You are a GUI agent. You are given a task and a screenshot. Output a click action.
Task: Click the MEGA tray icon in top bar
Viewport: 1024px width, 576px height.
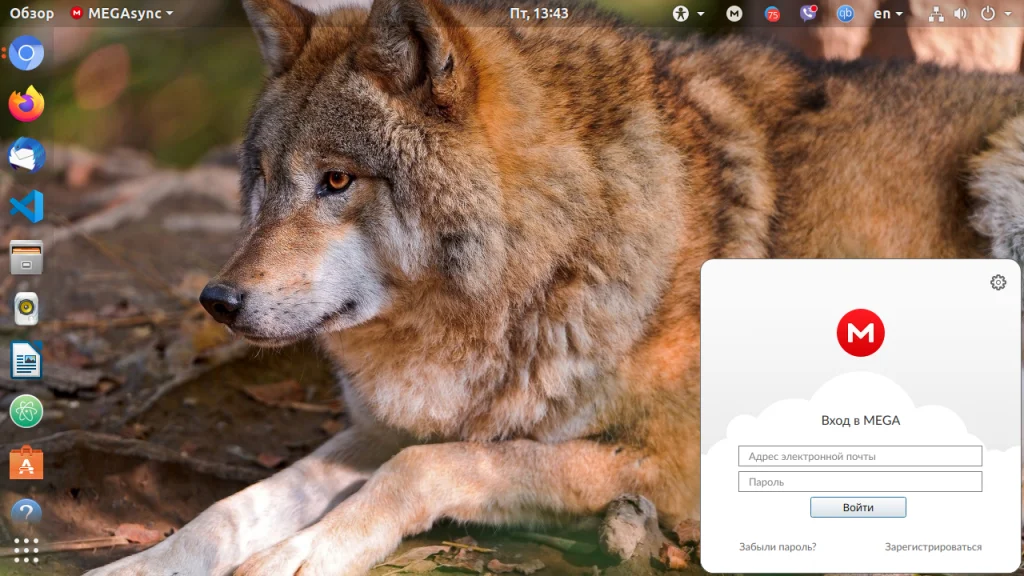coord(735,14)
